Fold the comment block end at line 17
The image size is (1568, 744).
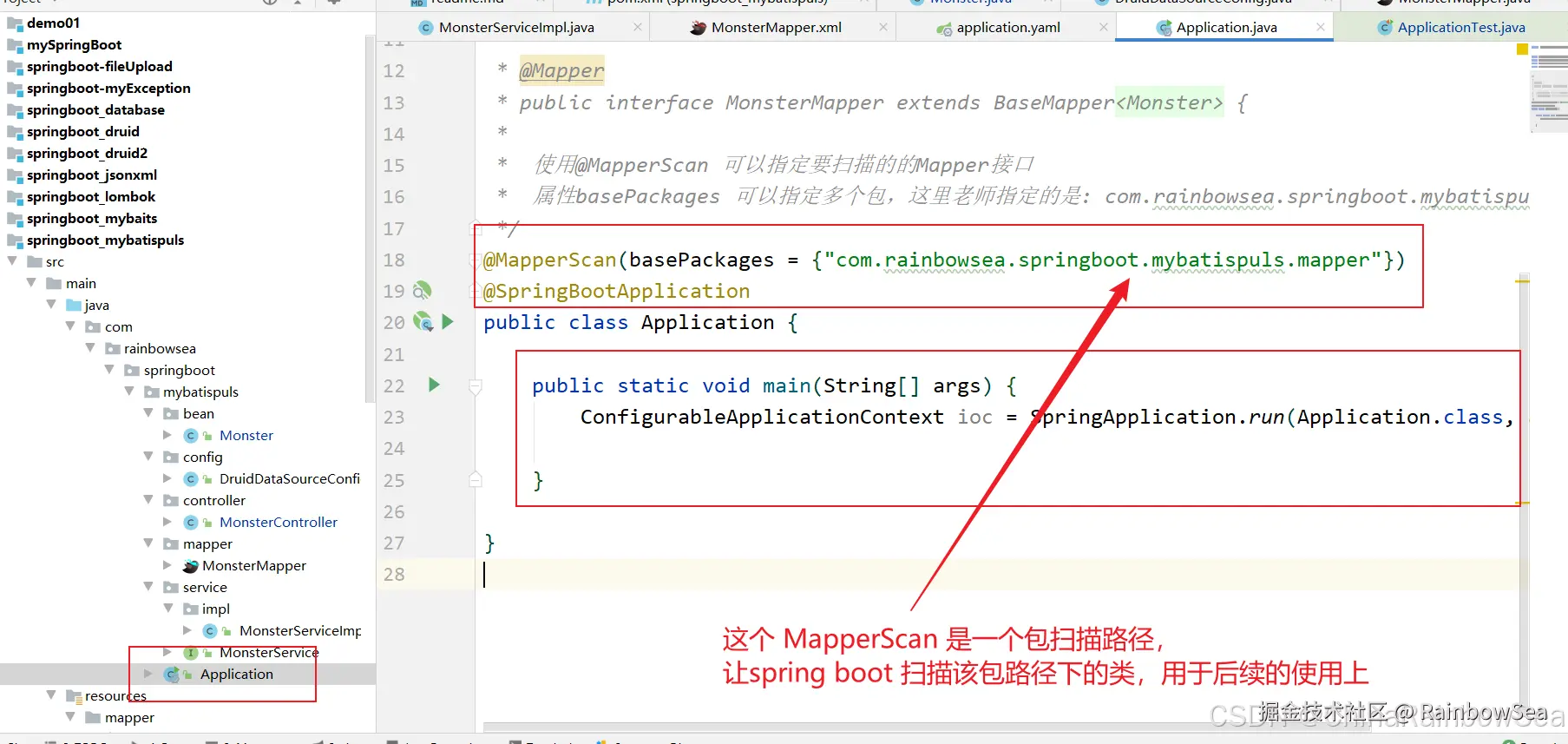(x=476, y=228)
